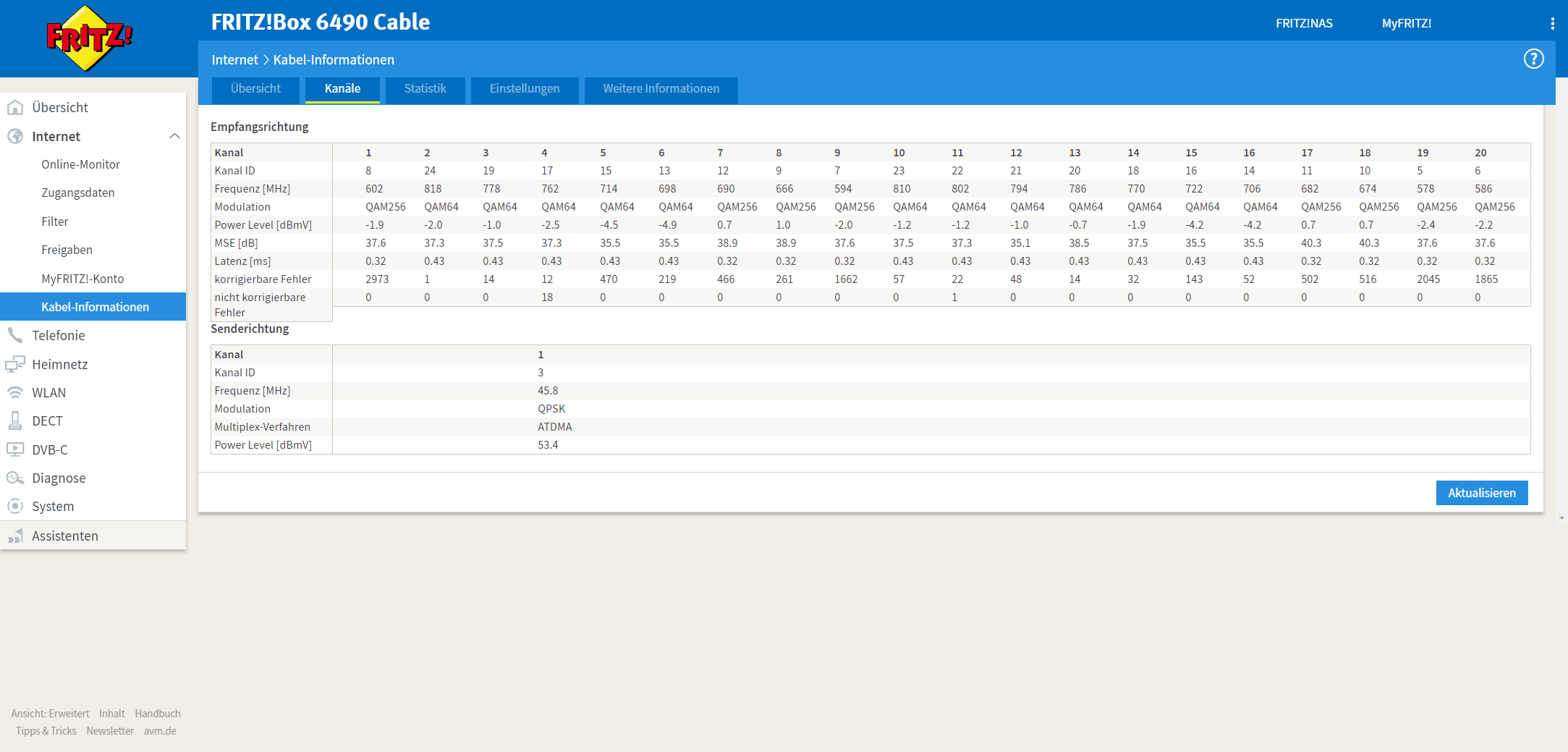The height and width of the screenshot is (752, 1568).
Task: Open the help question mark icon
Action: click(1533, 59)
